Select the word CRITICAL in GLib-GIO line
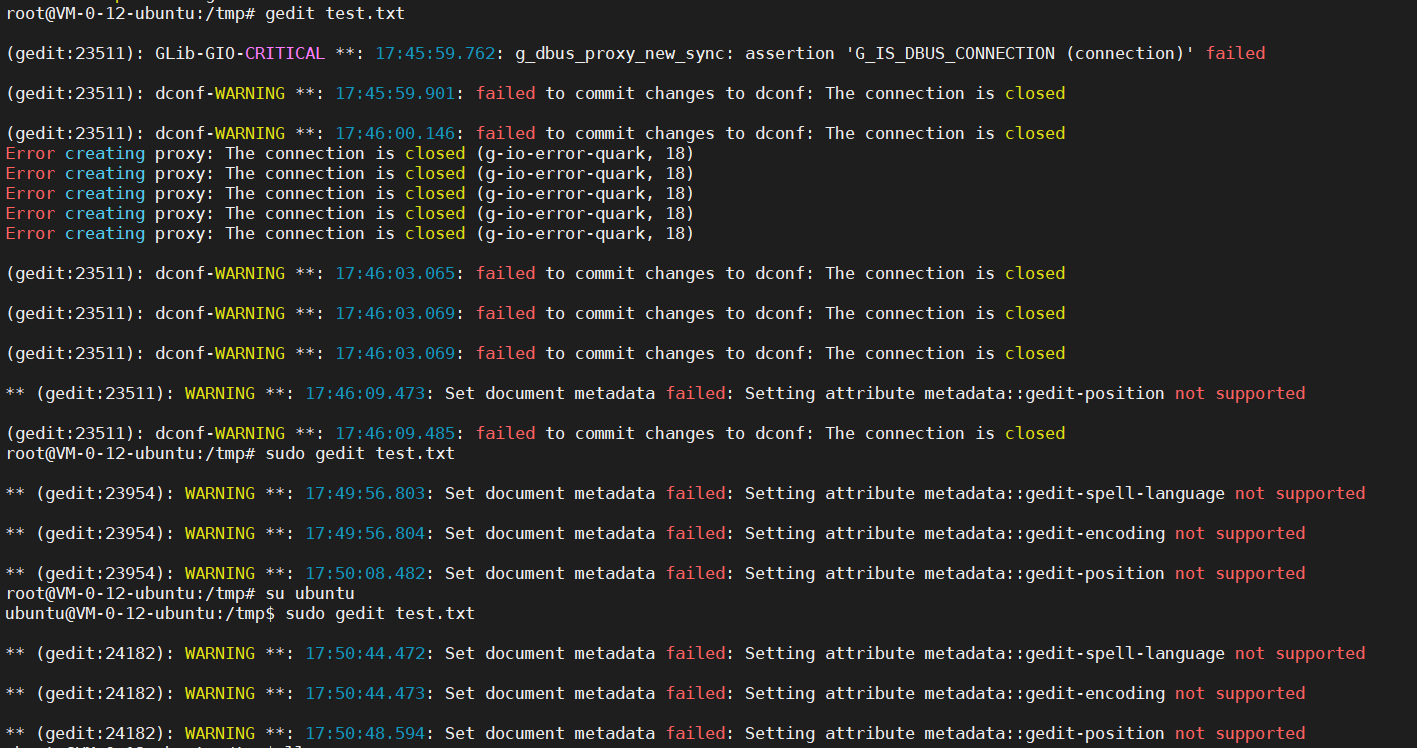 [285, 53]
